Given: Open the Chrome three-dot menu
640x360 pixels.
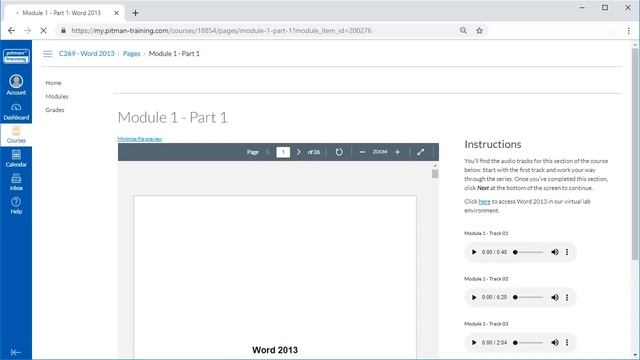Looking at the screenshot, I should [x=629, y=31].
